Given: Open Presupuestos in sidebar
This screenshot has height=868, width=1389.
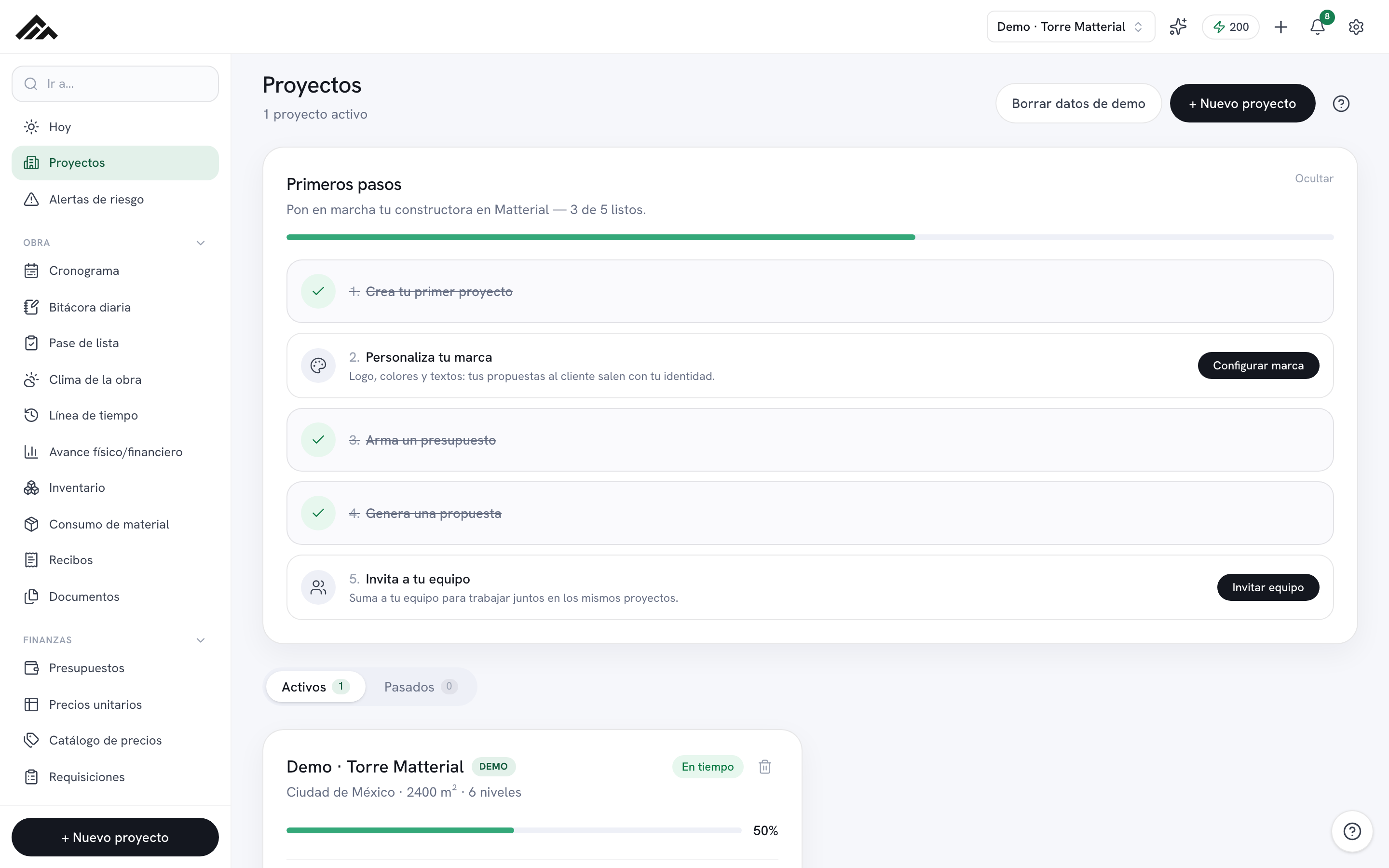Looking at the screenshot, I should click(x=115, y=668).
